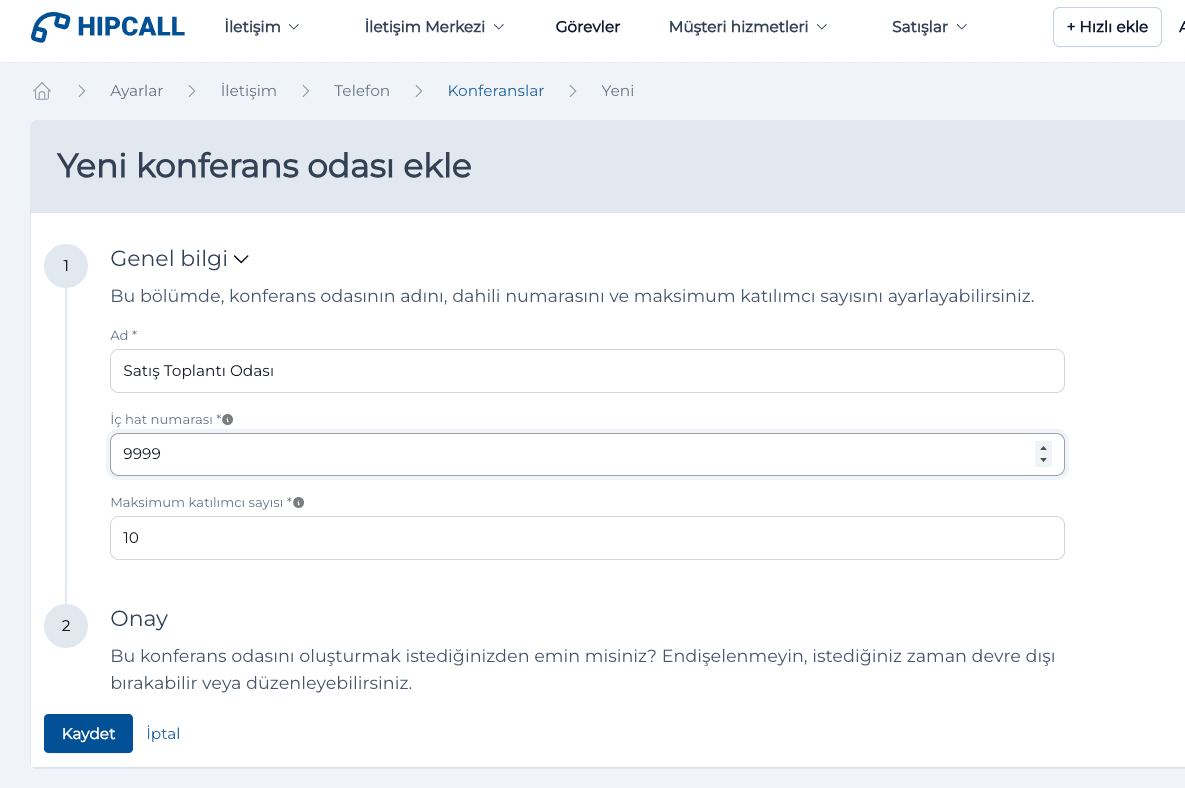Go to home via breadcrumb house icon
Image resolution: width=1185 pixels, height=788 pixels.
pyautogui.click(x=42, y=91)
